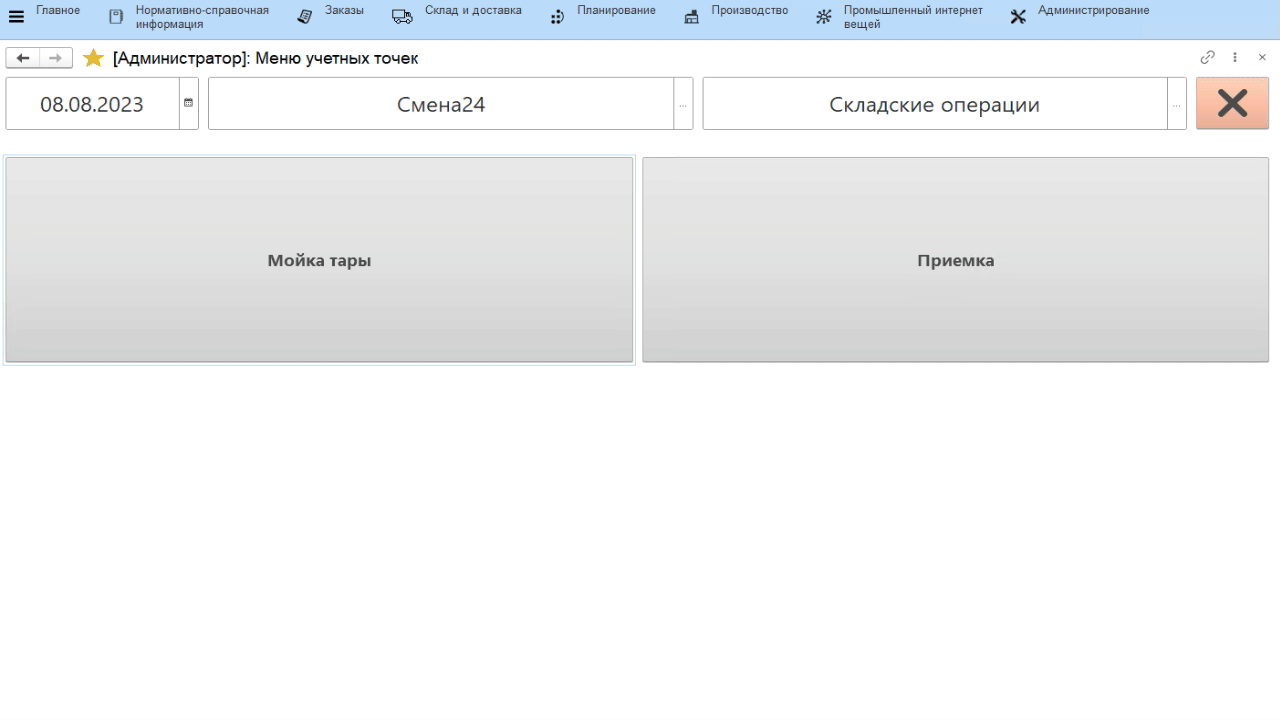The height and width of the screenshot is (720, 1280).
Task: Open Нормативно-справочная информация section
Action: click(201, 17)
